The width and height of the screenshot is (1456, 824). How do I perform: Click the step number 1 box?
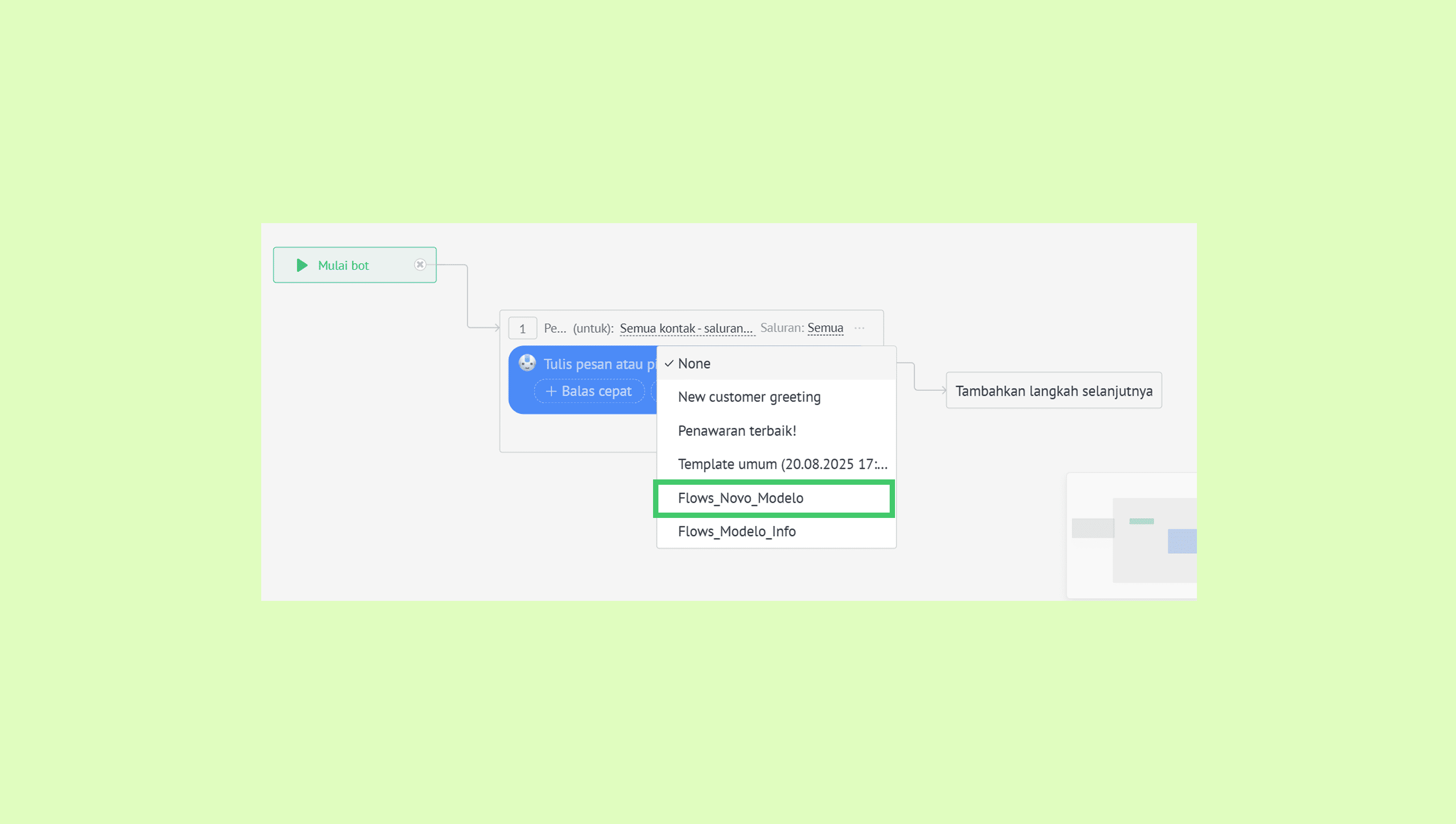pos(522,328)
